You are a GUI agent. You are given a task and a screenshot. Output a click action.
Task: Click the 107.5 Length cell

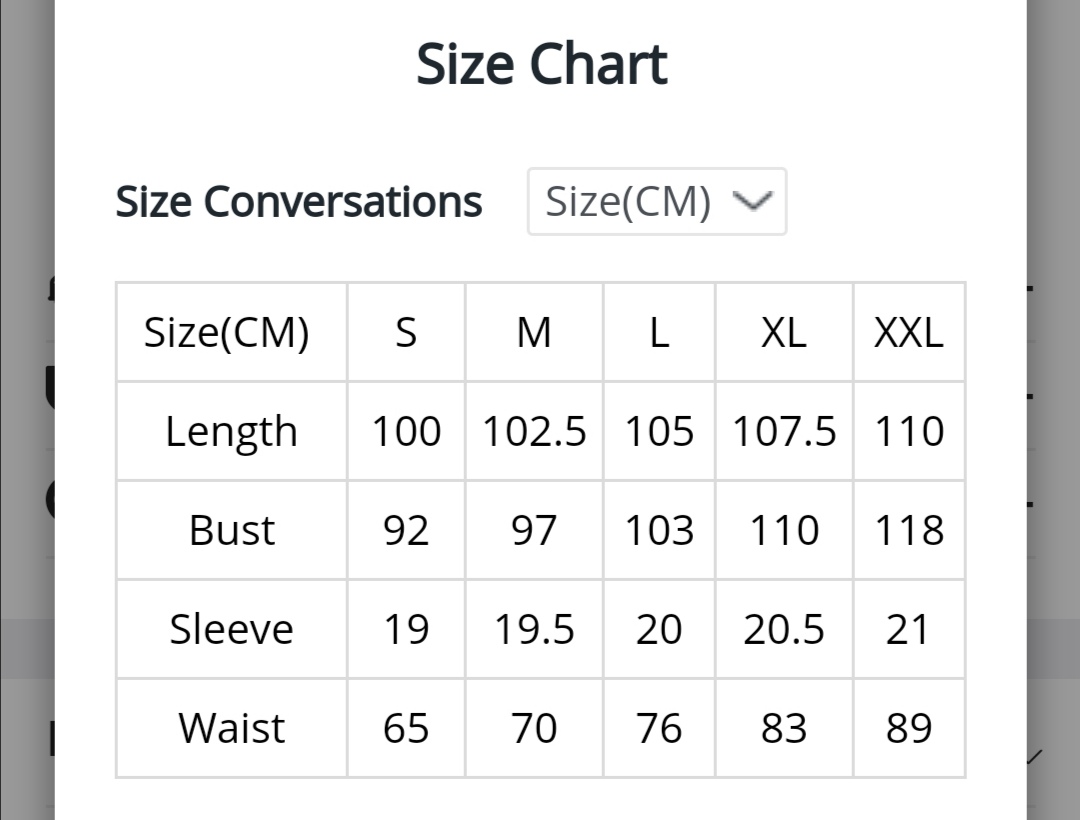784,431
